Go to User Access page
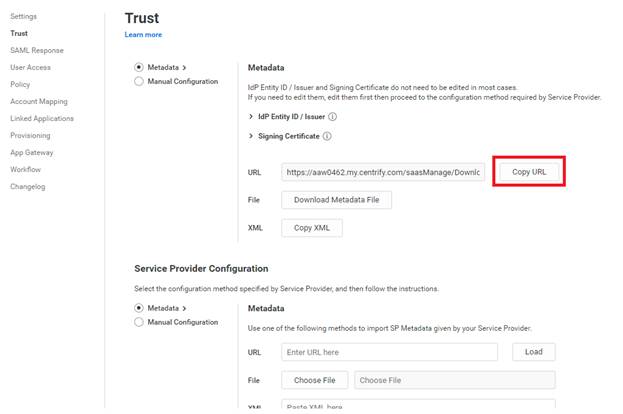Viewport: 623px width, 414px height. point(30,67)
